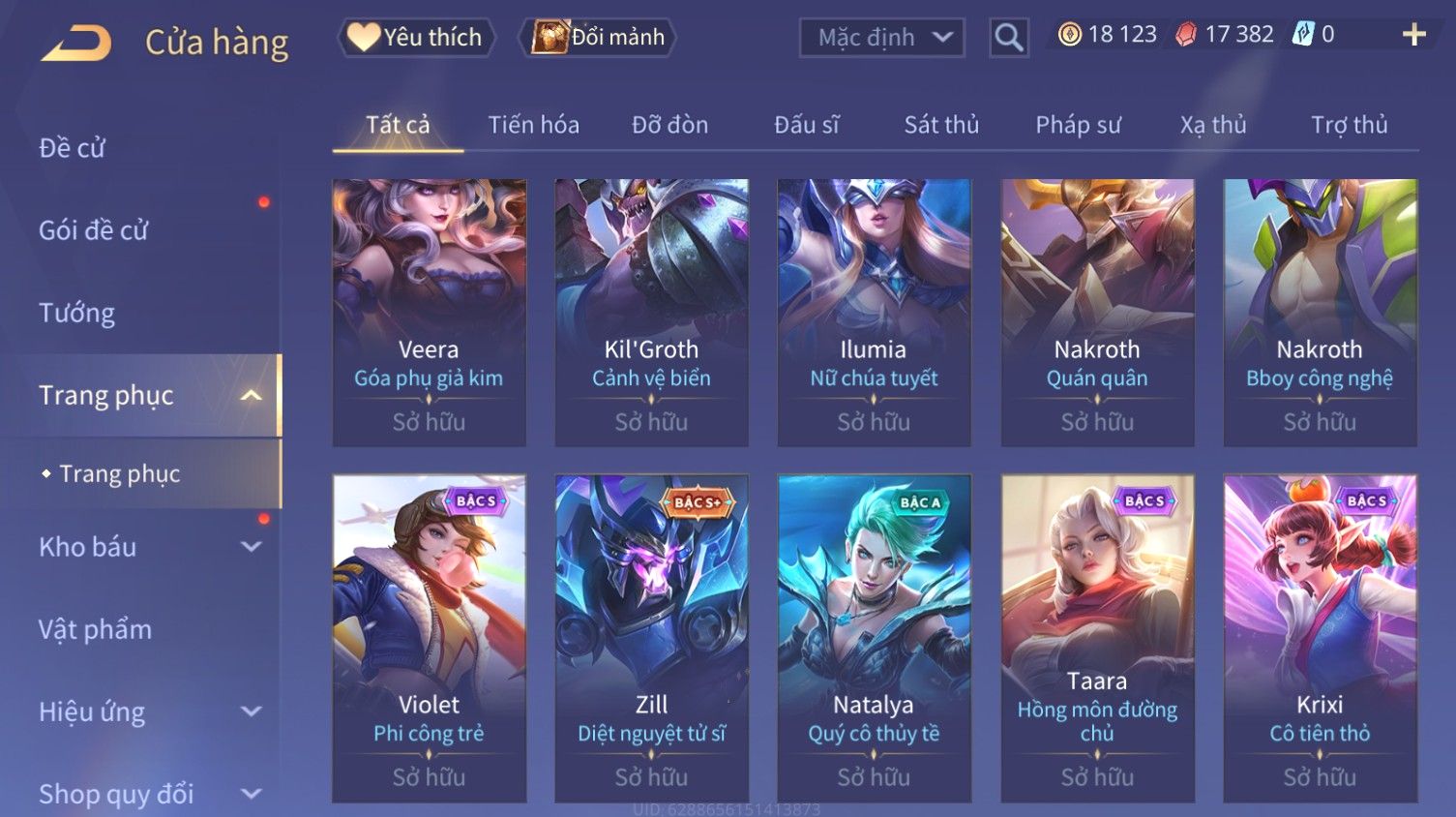This screenshot has height=817, width=1456.
Task: Expand the Hiệu ứng sidebar section
Action: tap(252, 711)
